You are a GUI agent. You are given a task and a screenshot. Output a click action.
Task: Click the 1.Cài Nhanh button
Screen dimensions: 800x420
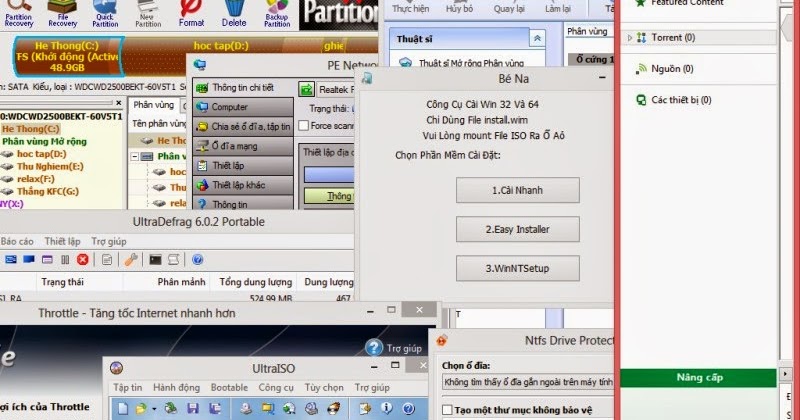(x=517, y=190)
